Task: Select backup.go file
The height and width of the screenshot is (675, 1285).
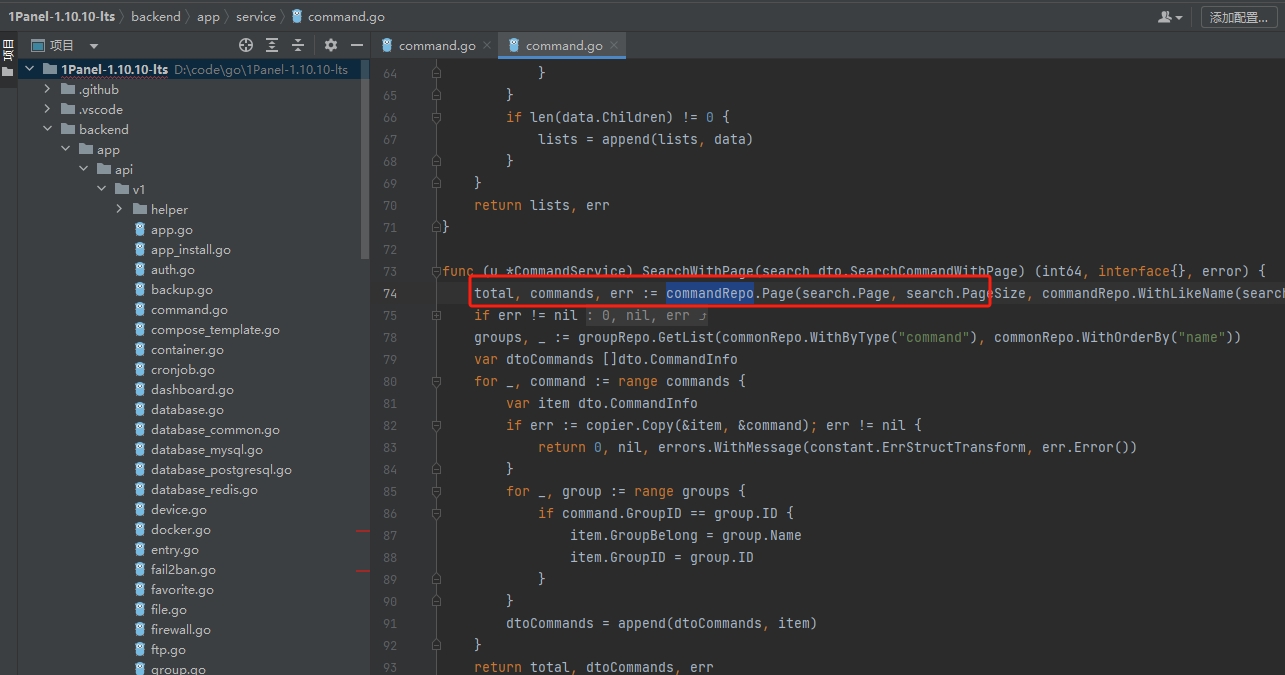Action: [x=182, y=289]
